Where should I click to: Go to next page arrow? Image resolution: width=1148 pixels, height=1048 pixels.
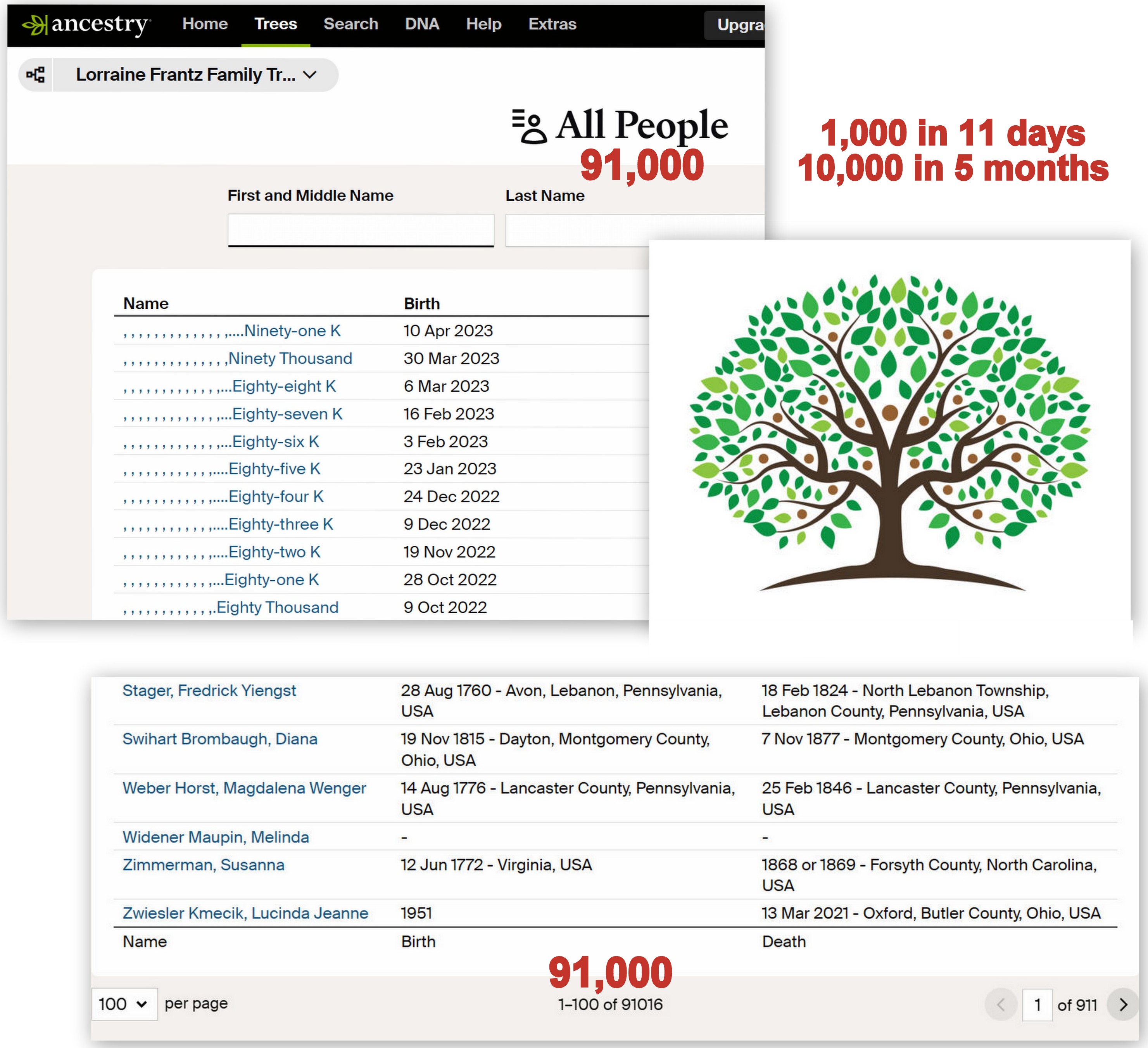tap(1122, 1005)
